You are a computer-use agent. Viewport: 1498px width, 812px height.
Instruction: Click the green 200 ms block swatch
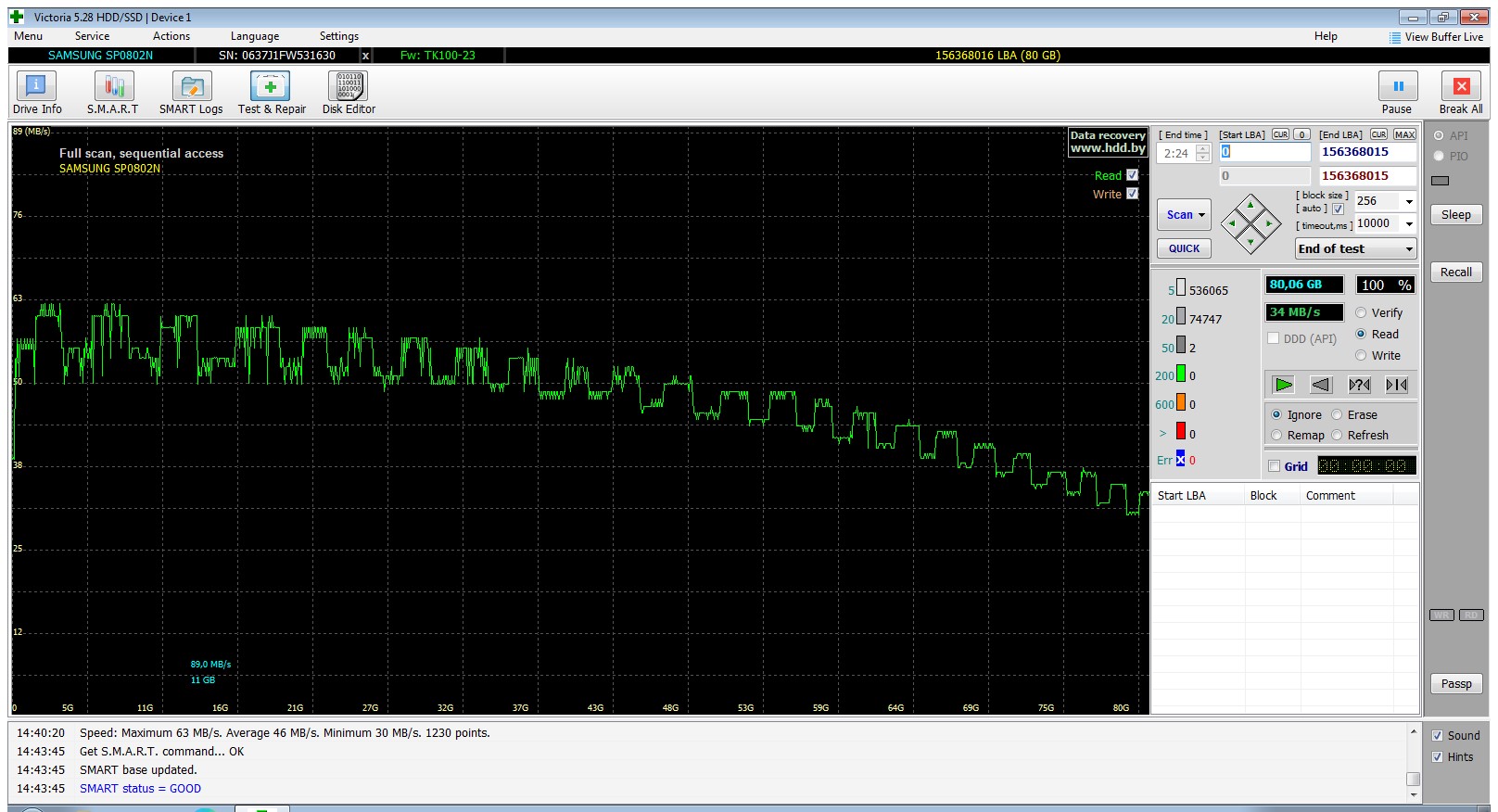click(1181, 374)
